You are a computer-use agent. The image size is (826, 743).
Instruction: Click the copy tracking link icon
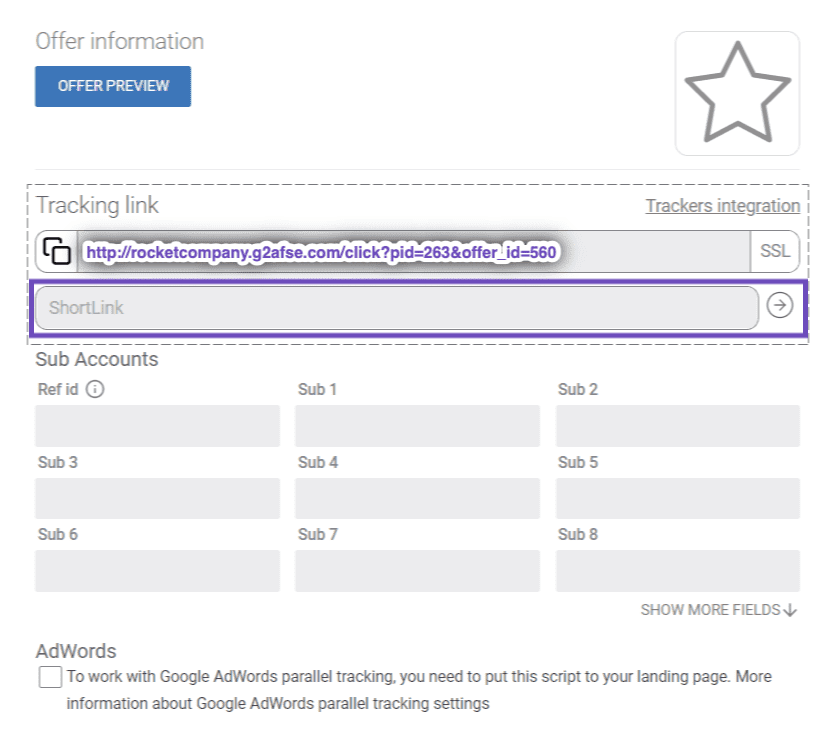click(x=58, y=252)
